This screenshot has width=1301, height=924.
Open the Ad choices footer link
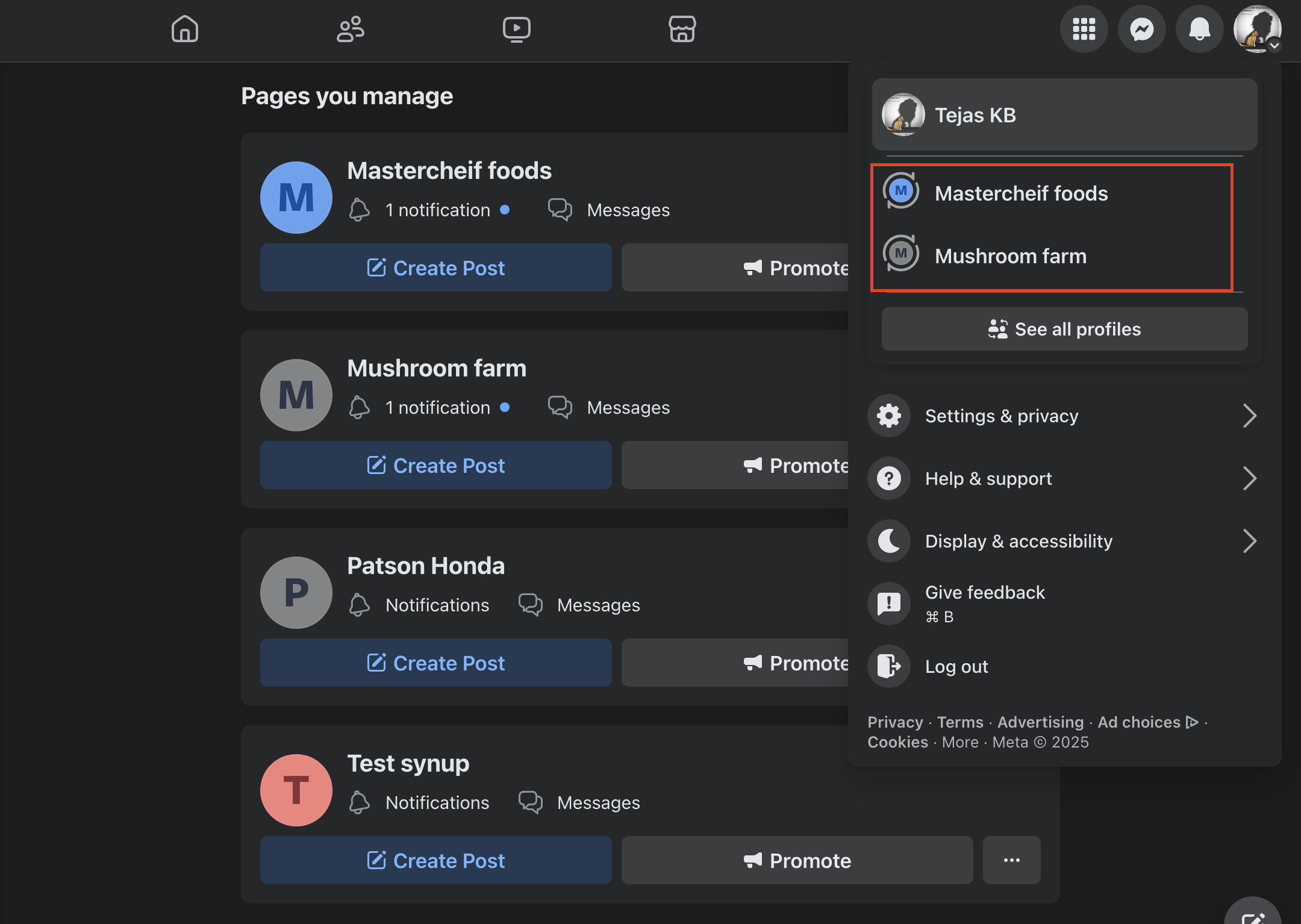click(1148, 722)
